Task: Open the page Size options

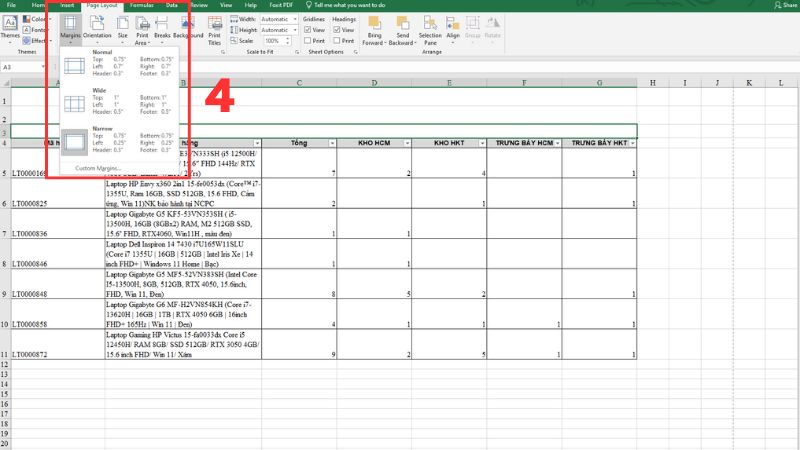Action: click(122, 28)
